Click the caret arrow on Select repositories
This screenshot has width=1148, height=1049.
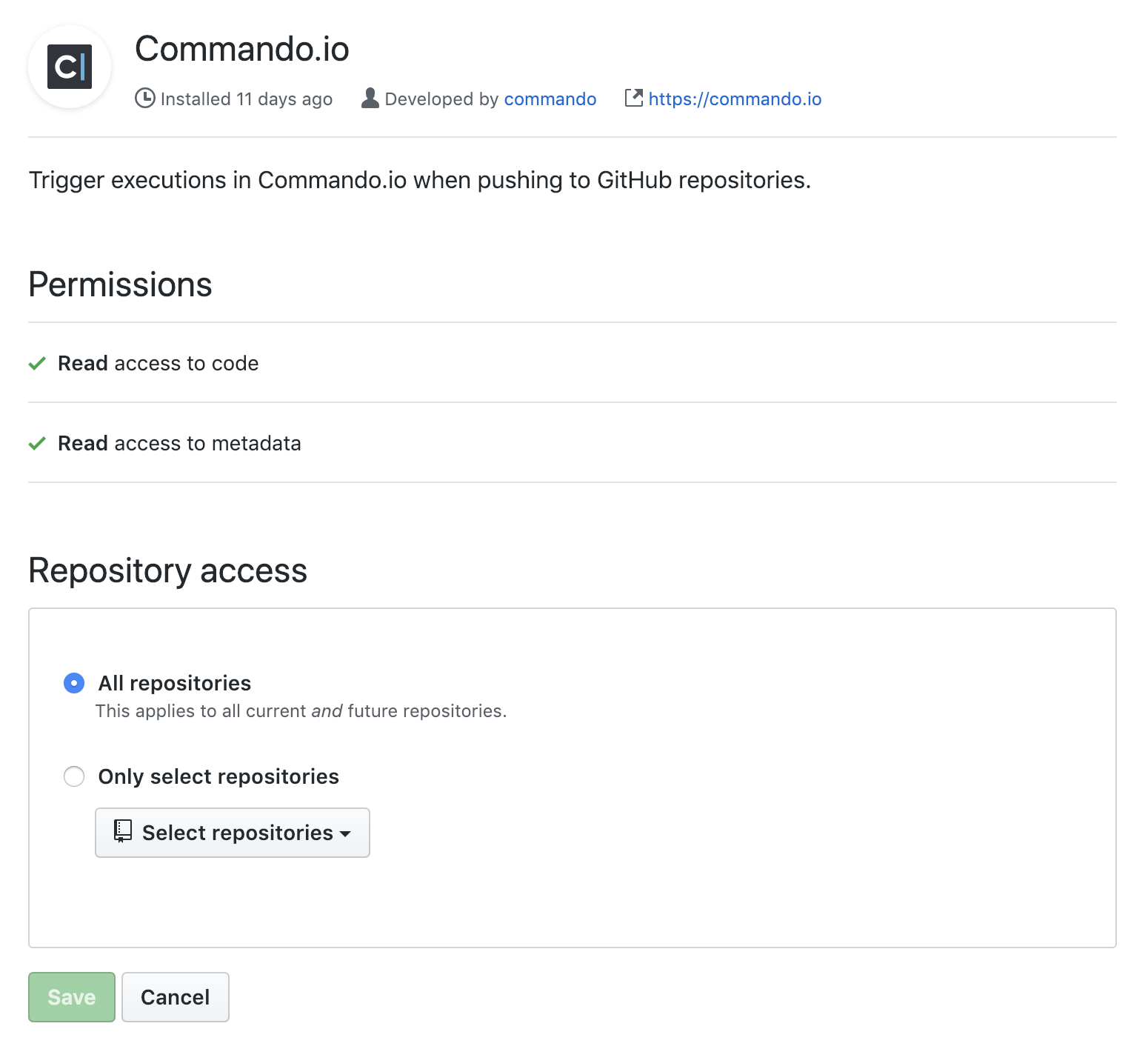(x=346, y=834)
